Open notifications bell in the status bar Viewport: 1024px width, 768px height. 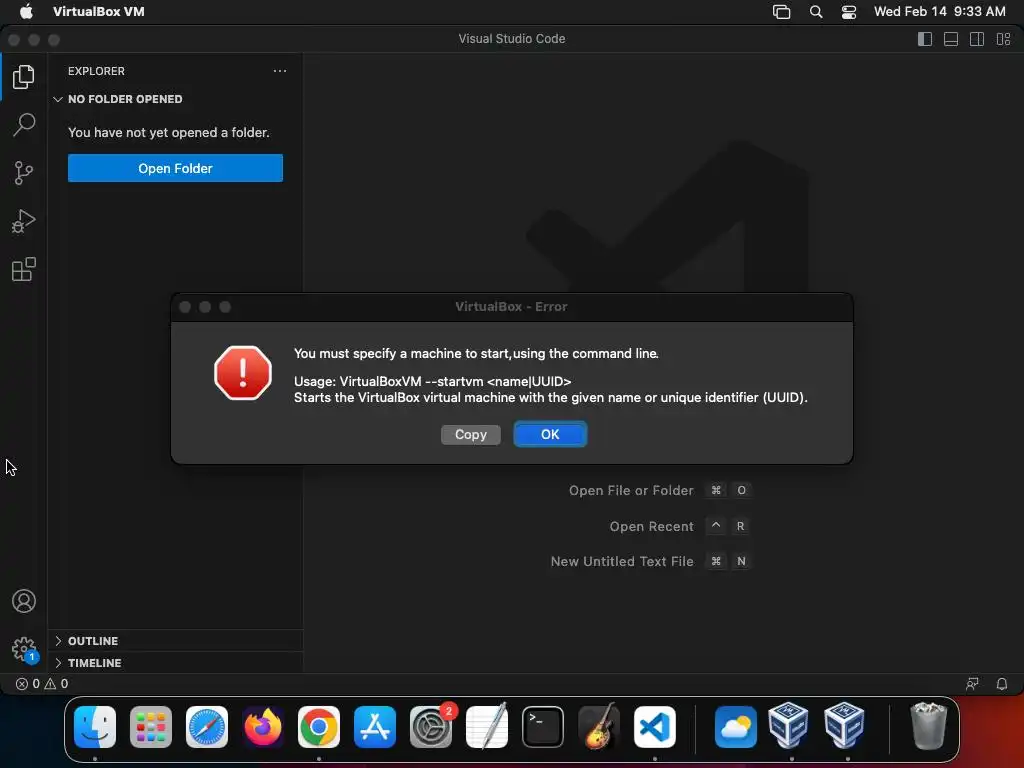1001,684
